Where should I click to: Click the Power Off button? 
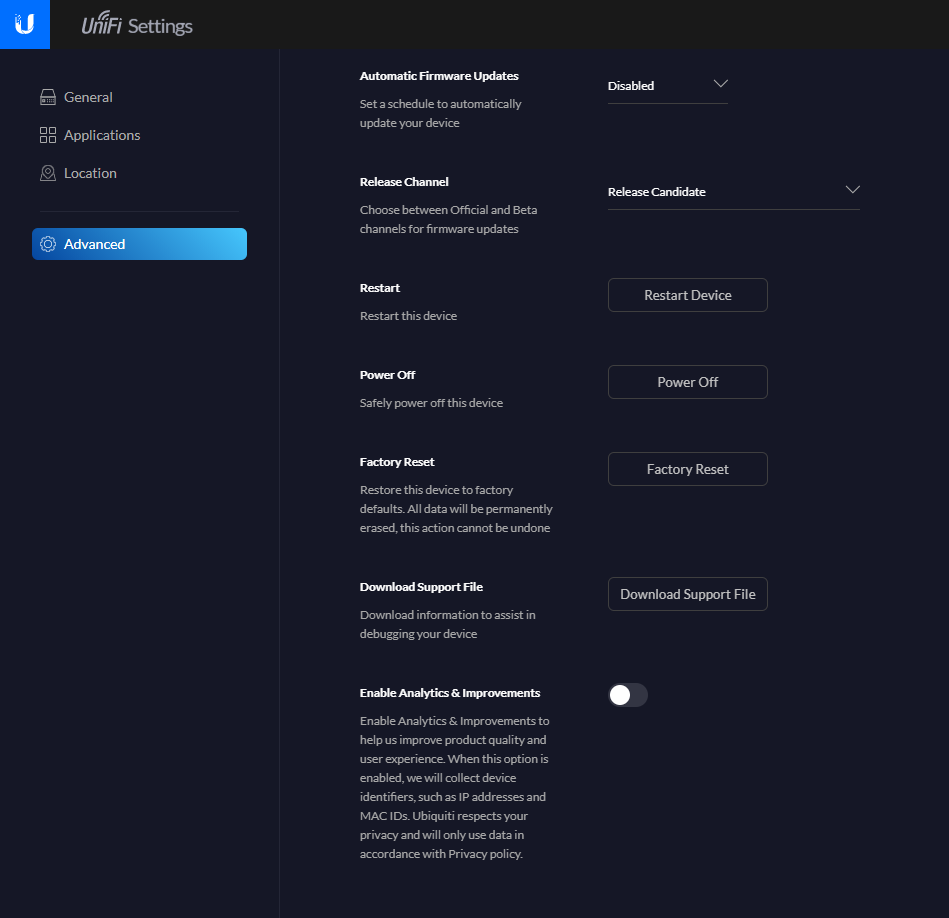click(x=687, y=382)
